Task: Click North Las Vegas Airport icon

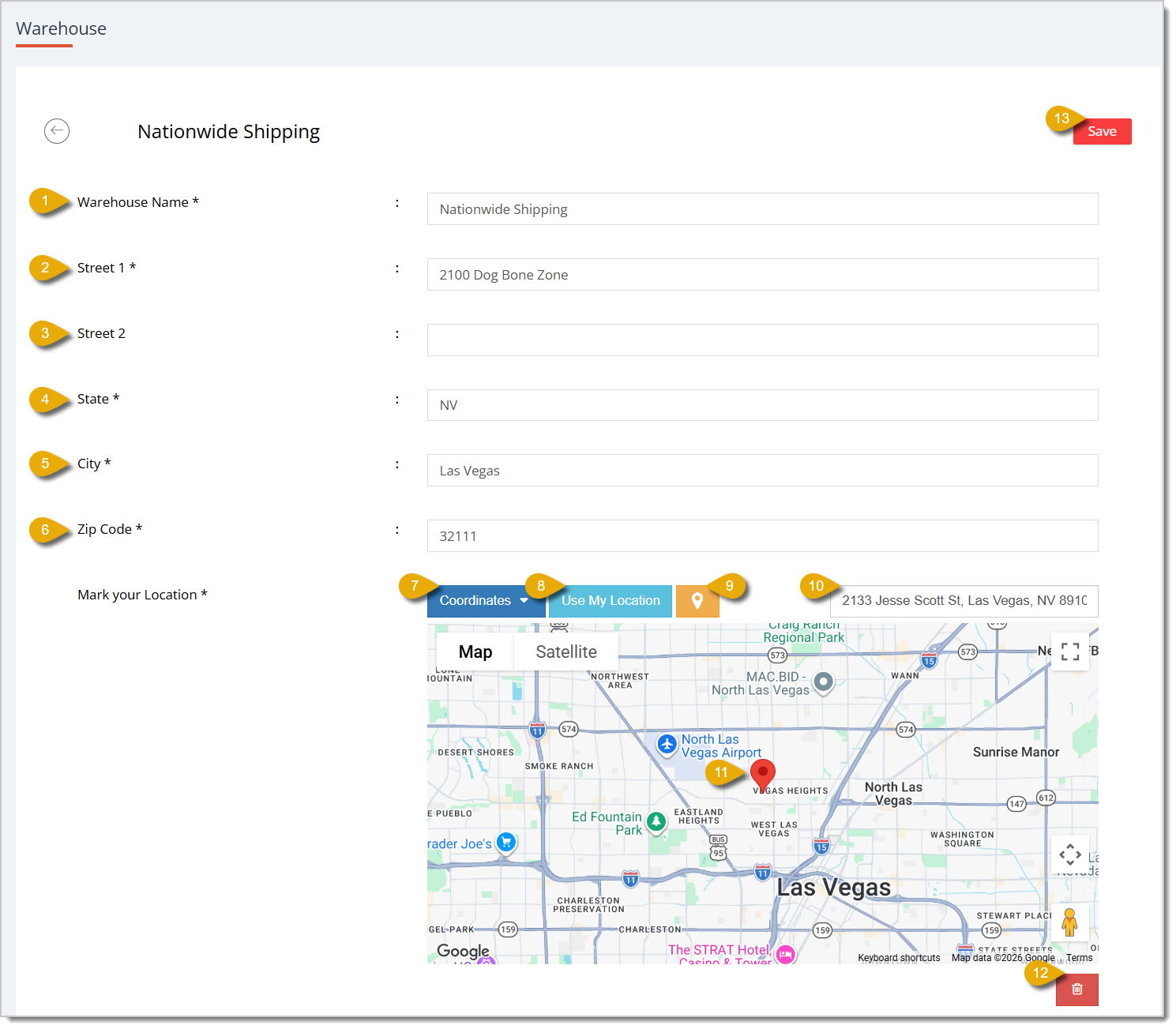Action: point(667,744)
